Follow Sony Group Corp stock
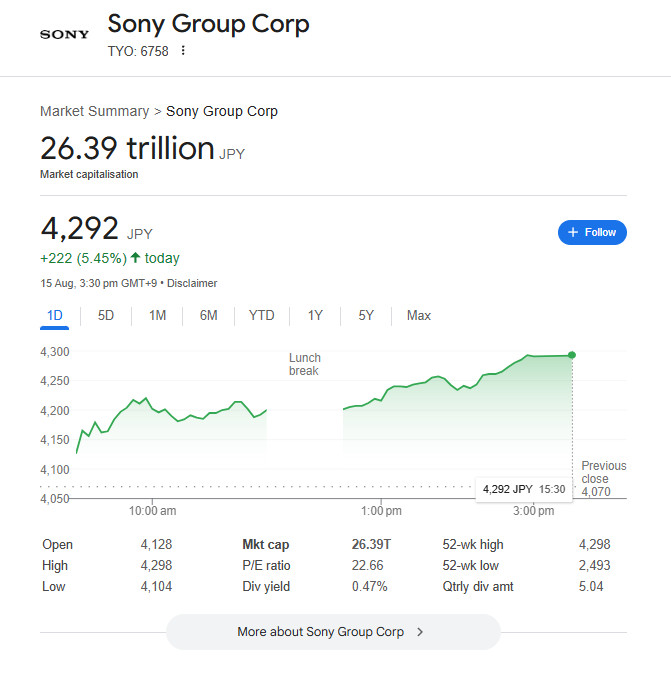This screenshot has height=674, width=671. coord(592,232)
